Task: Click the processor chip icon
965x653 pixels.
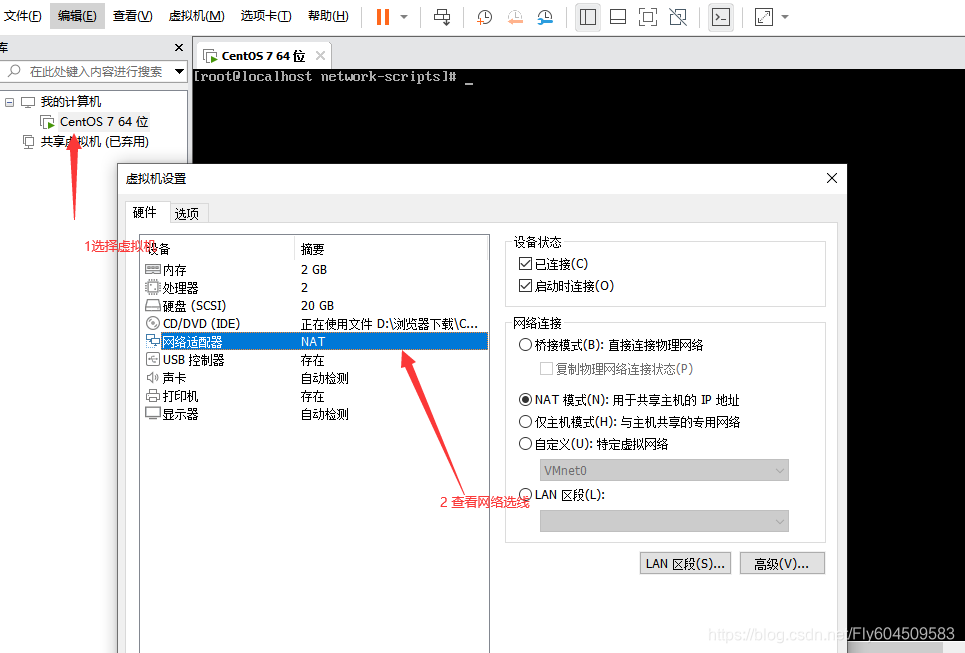Action: 153,287
